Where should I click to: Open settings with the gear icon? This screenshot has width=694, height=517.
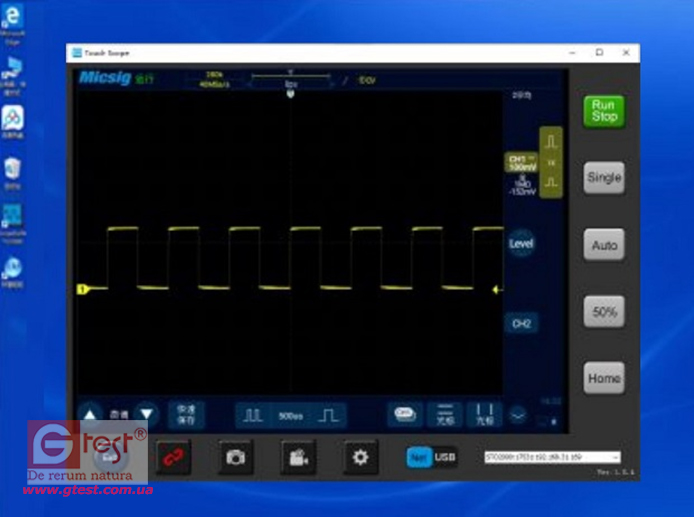tap(360, 456)
